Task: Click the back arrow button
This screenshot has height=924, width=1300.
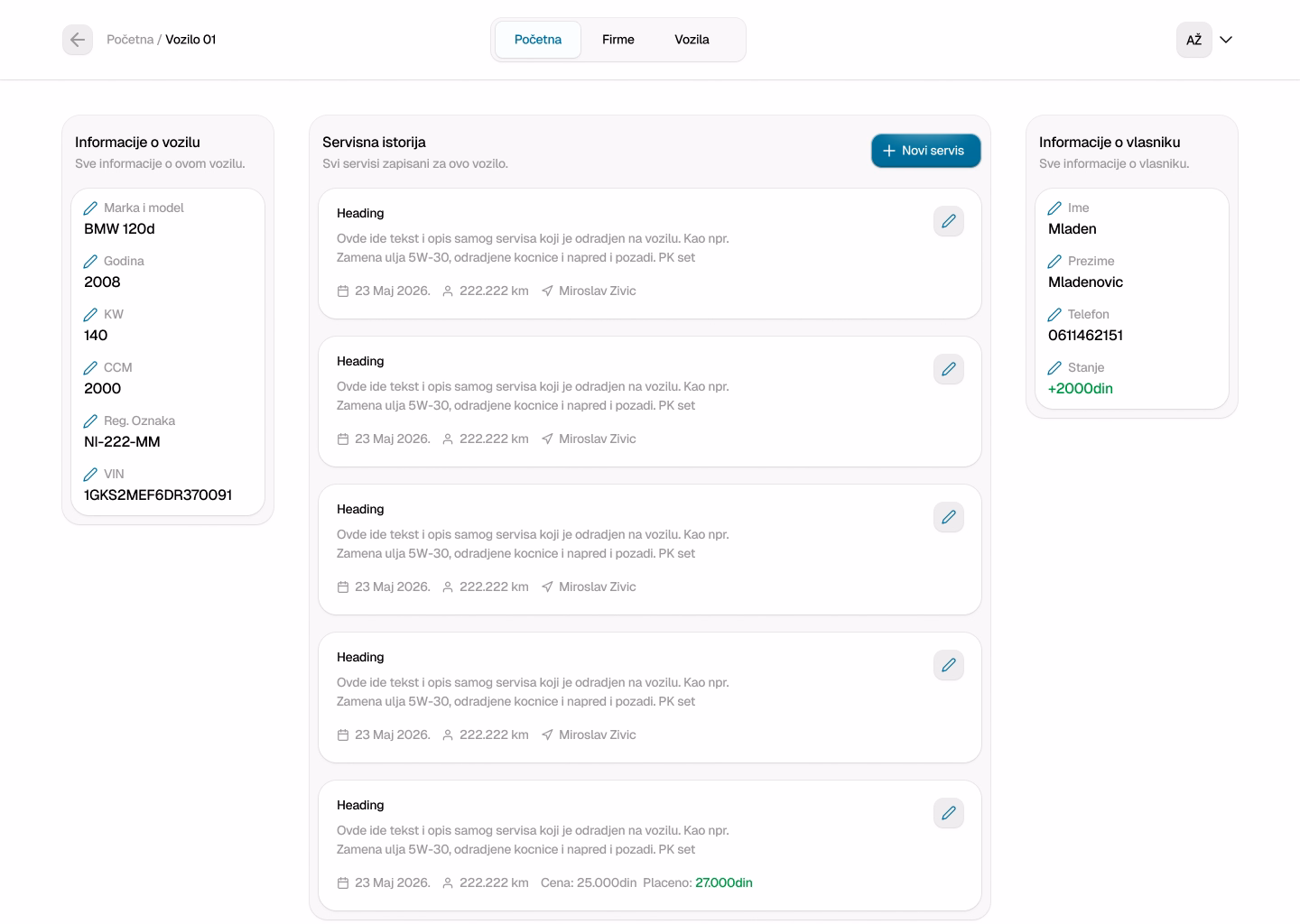Action: pos(78,40)
